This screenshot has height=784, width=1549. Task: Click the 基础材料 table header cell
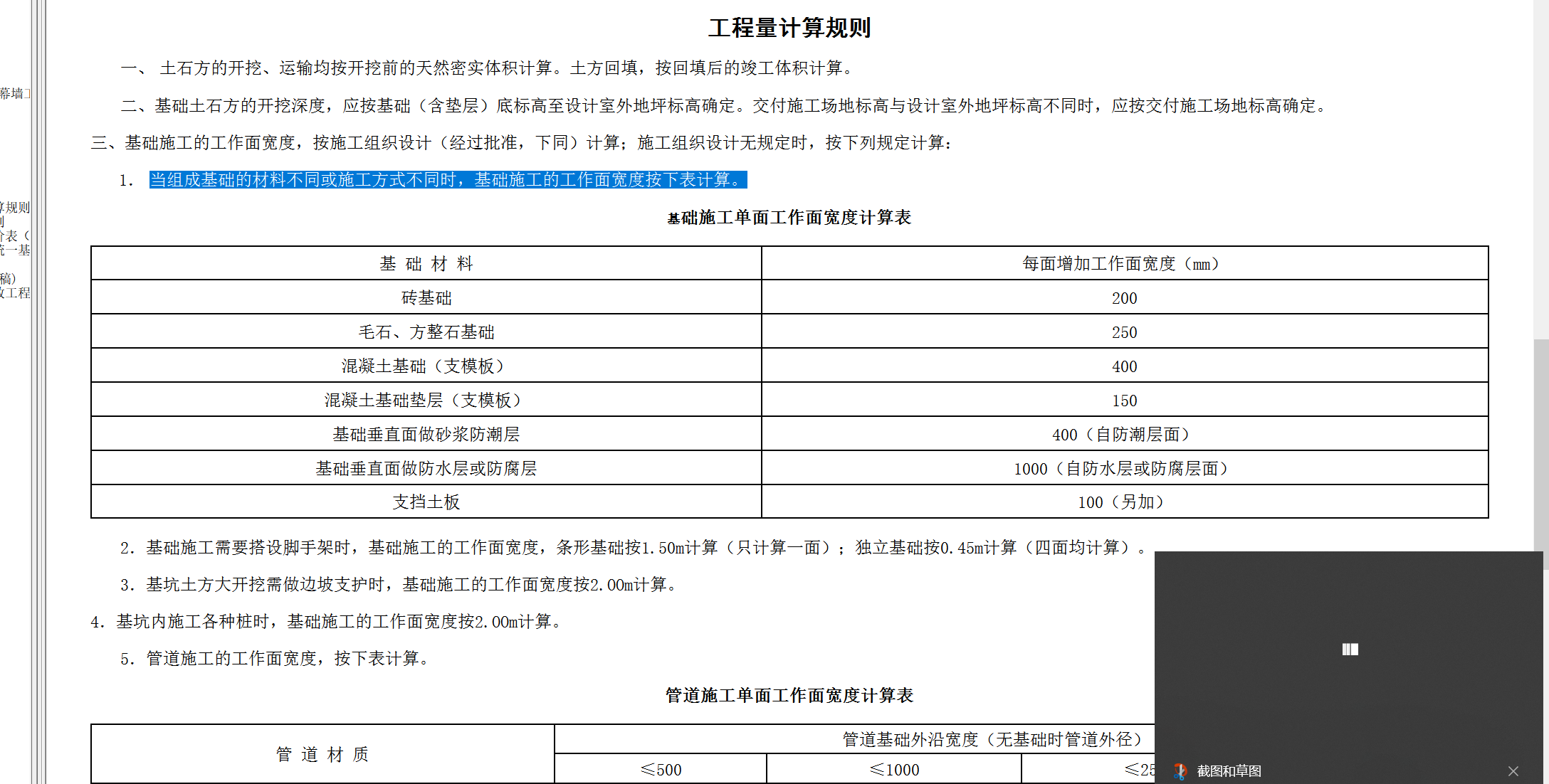426,264
